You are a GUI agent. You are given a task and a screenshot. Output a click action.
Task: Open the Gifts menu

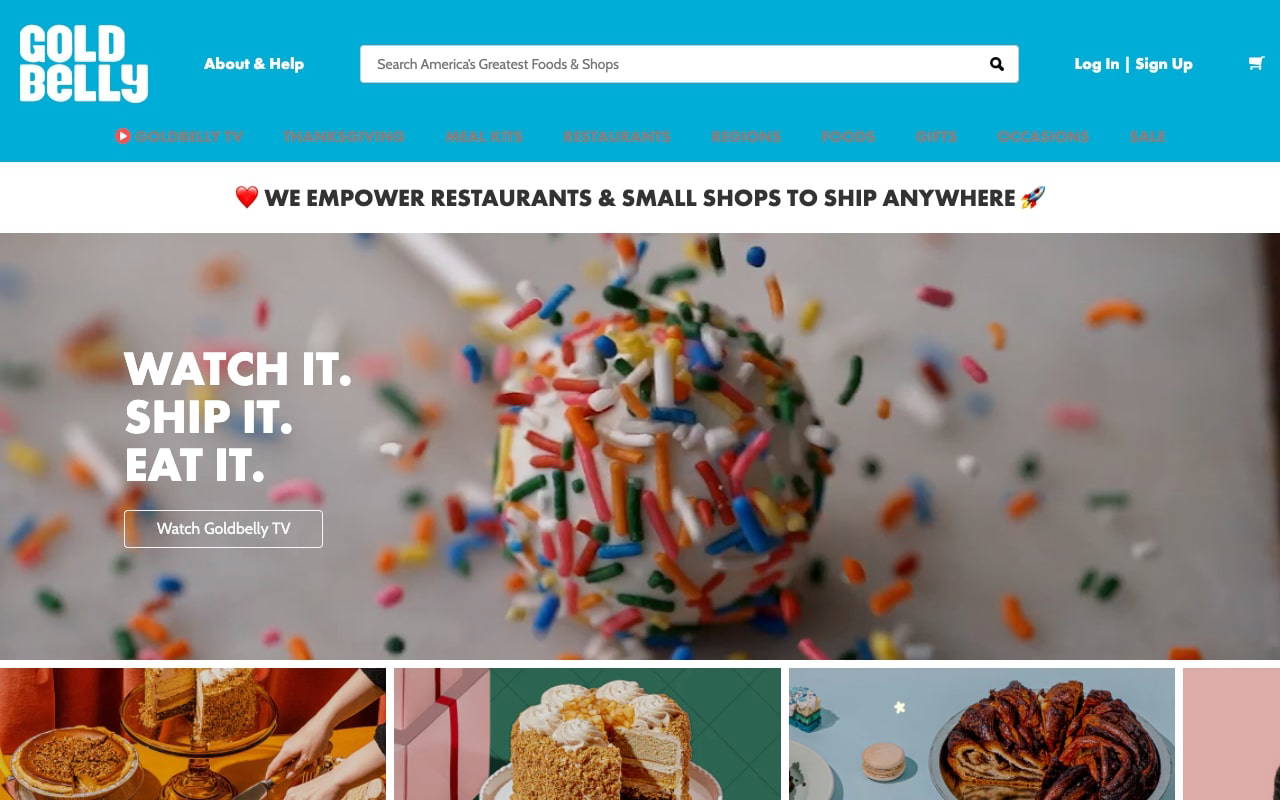click(x=936, y=136)
